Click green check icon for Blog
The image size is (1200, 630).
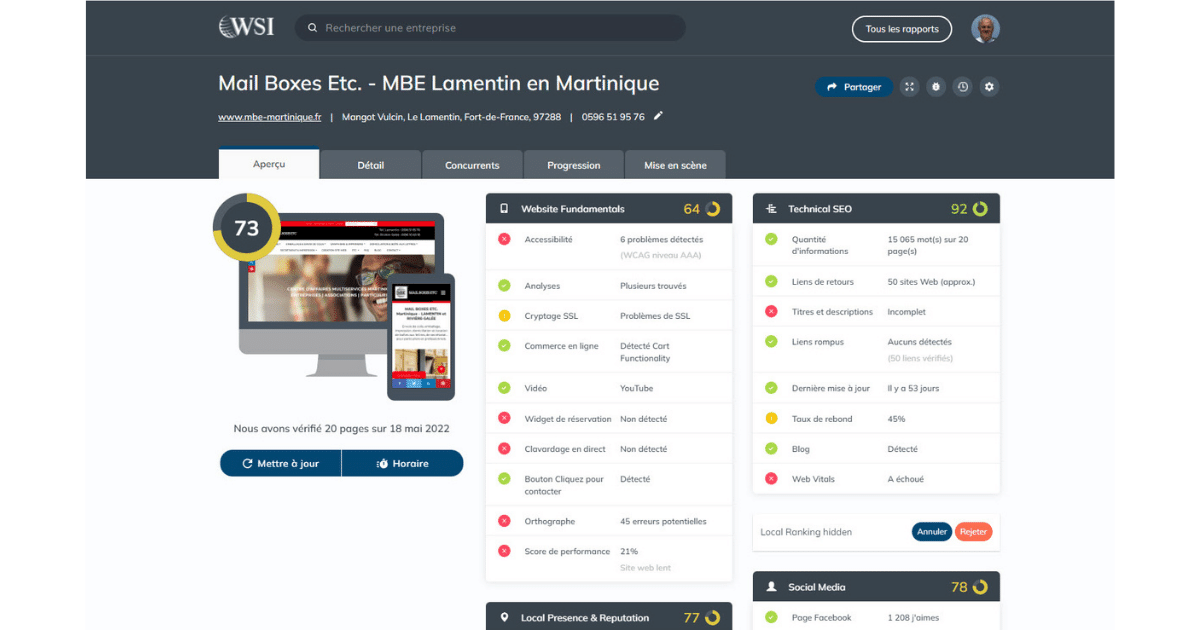pyautogui.click(x=771, y=449)
